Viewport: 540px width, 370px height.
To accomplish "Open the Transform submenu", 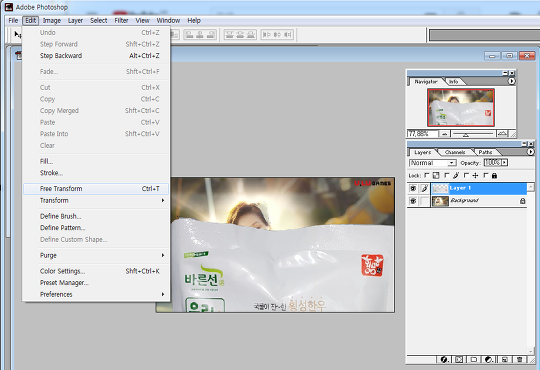I will point(96,201).
